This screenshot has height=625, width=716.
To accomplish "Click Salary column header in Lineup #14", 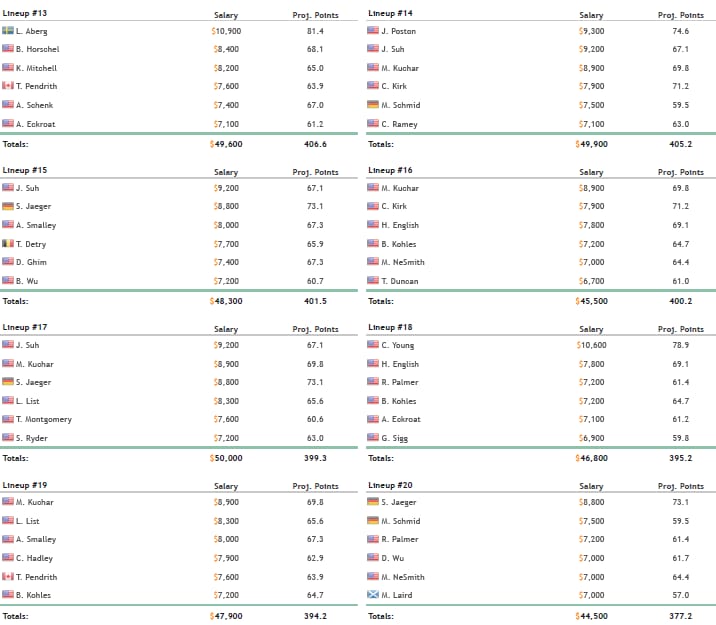I will coord(591,15).
